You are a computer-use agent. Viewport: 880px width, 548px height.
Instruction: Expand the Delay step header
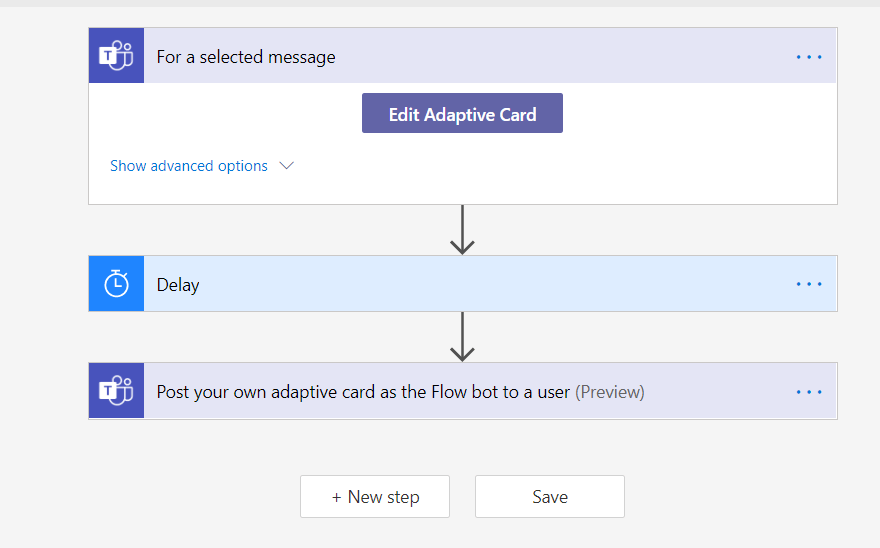pos(450,284)
